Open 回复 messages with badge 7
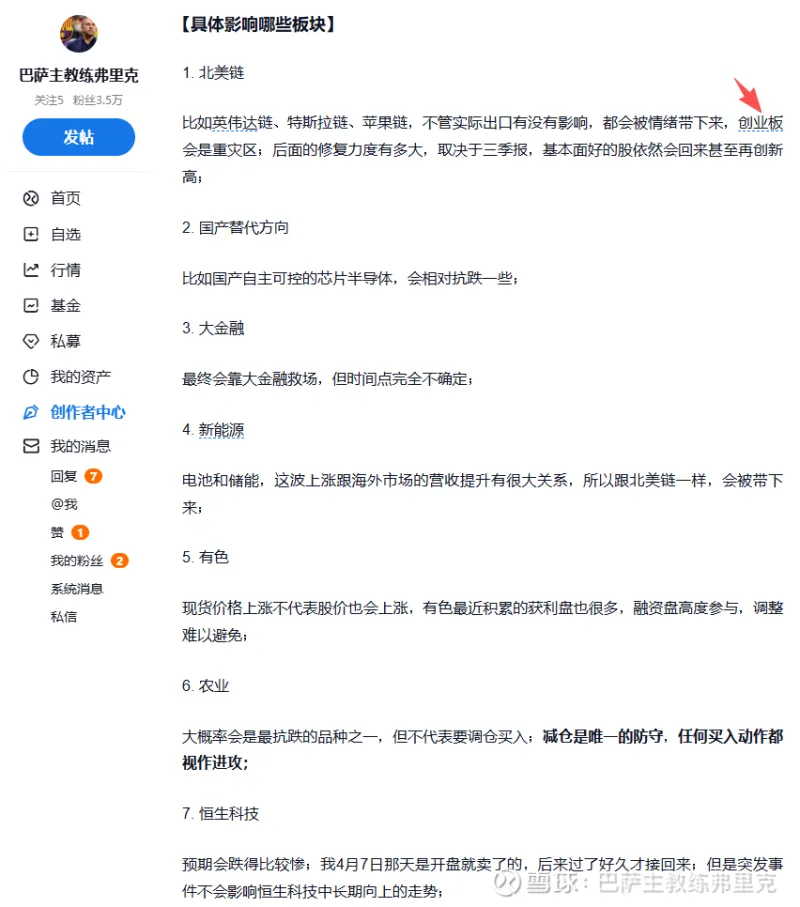Image resolution: width=800 pixels, height=907 pixels. (x=64, y=476)
